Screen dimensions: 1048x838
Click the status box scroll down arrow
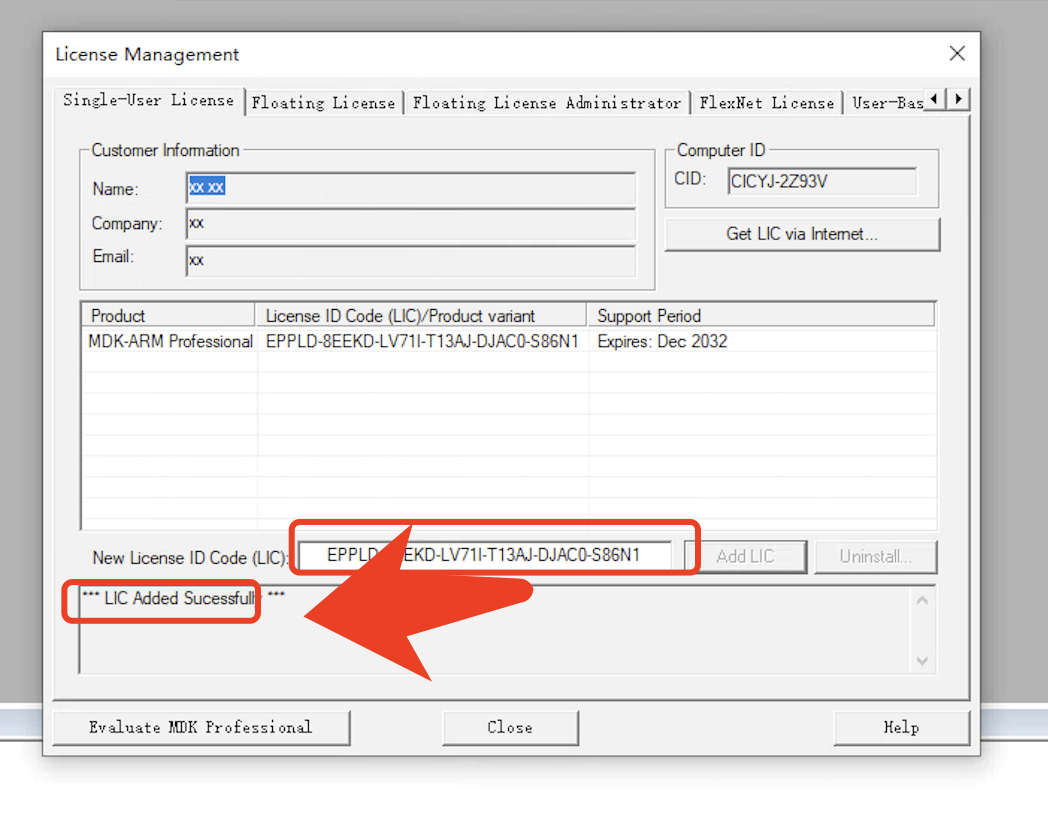(922, 661)
